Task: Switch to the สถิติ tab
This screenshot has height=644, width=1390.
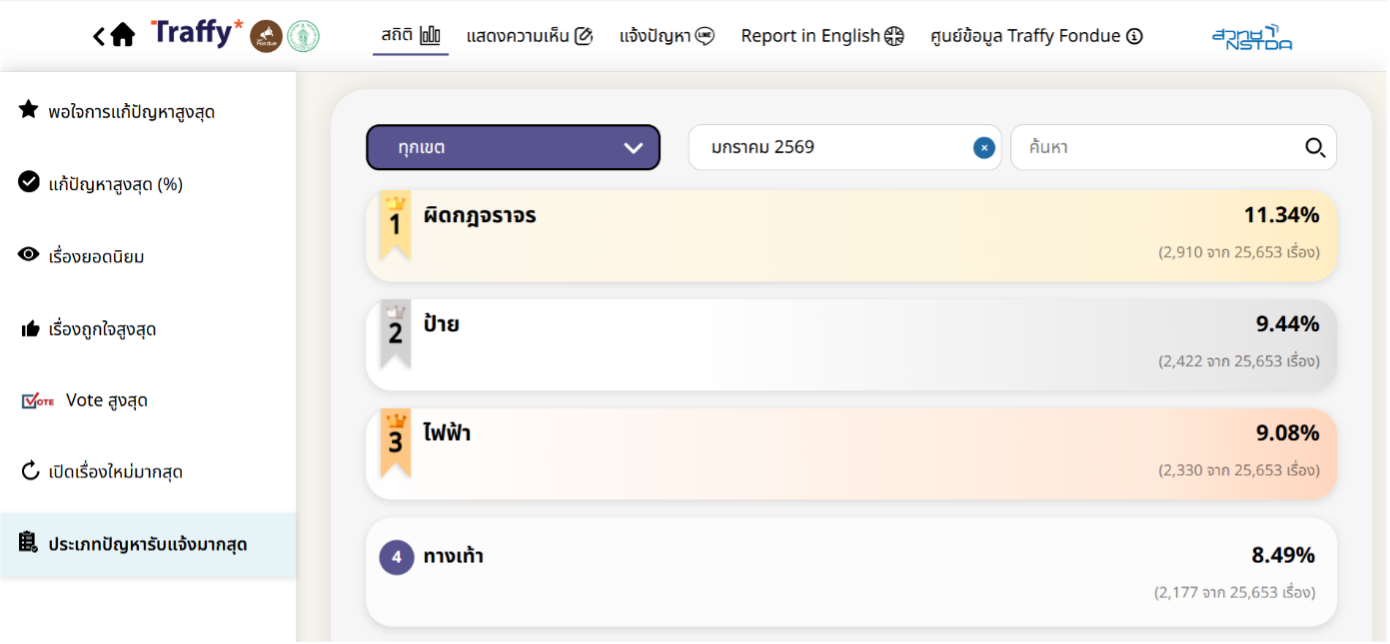Action: [x=411, y=37]
